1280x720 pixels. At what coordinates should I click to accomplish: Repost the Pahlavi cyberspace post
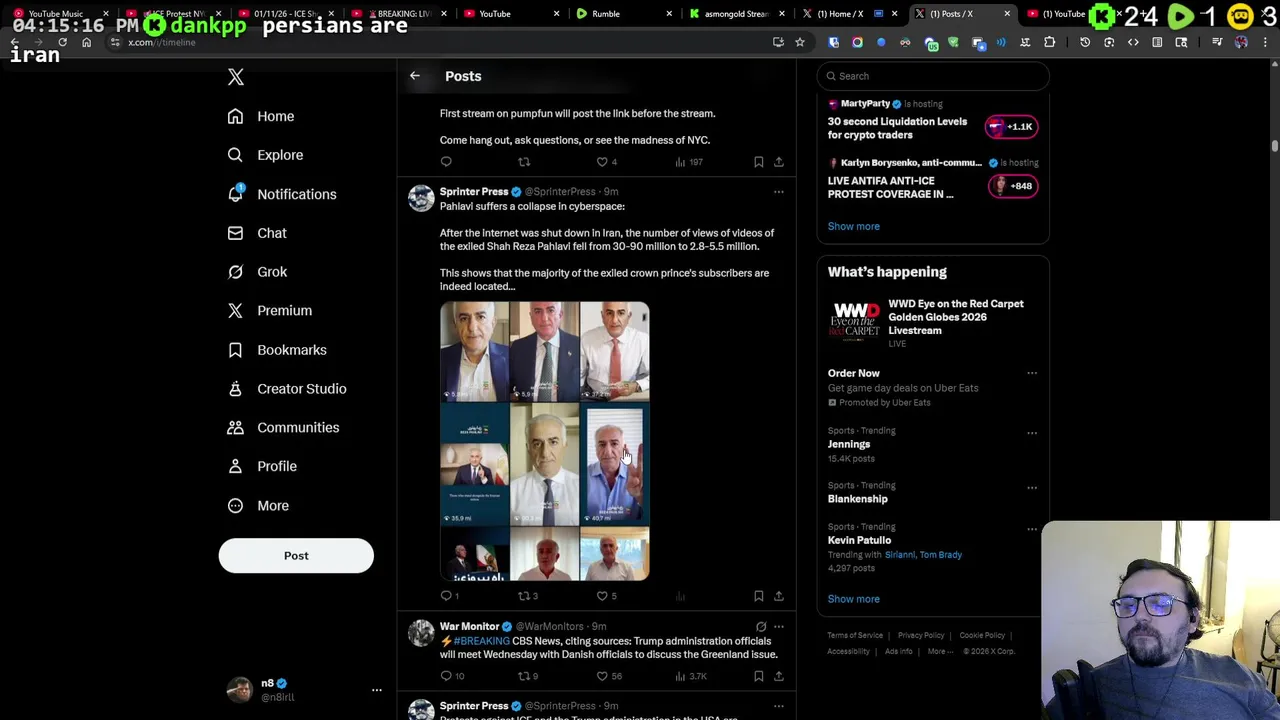528,596
